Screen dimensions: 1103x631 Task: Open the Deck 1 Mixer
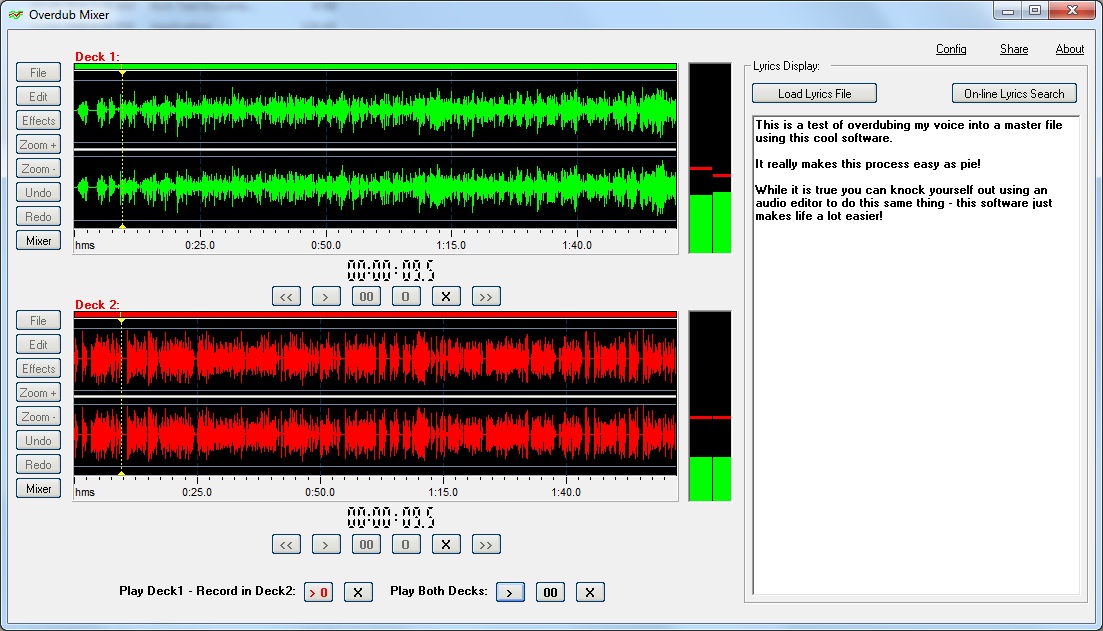38,240
